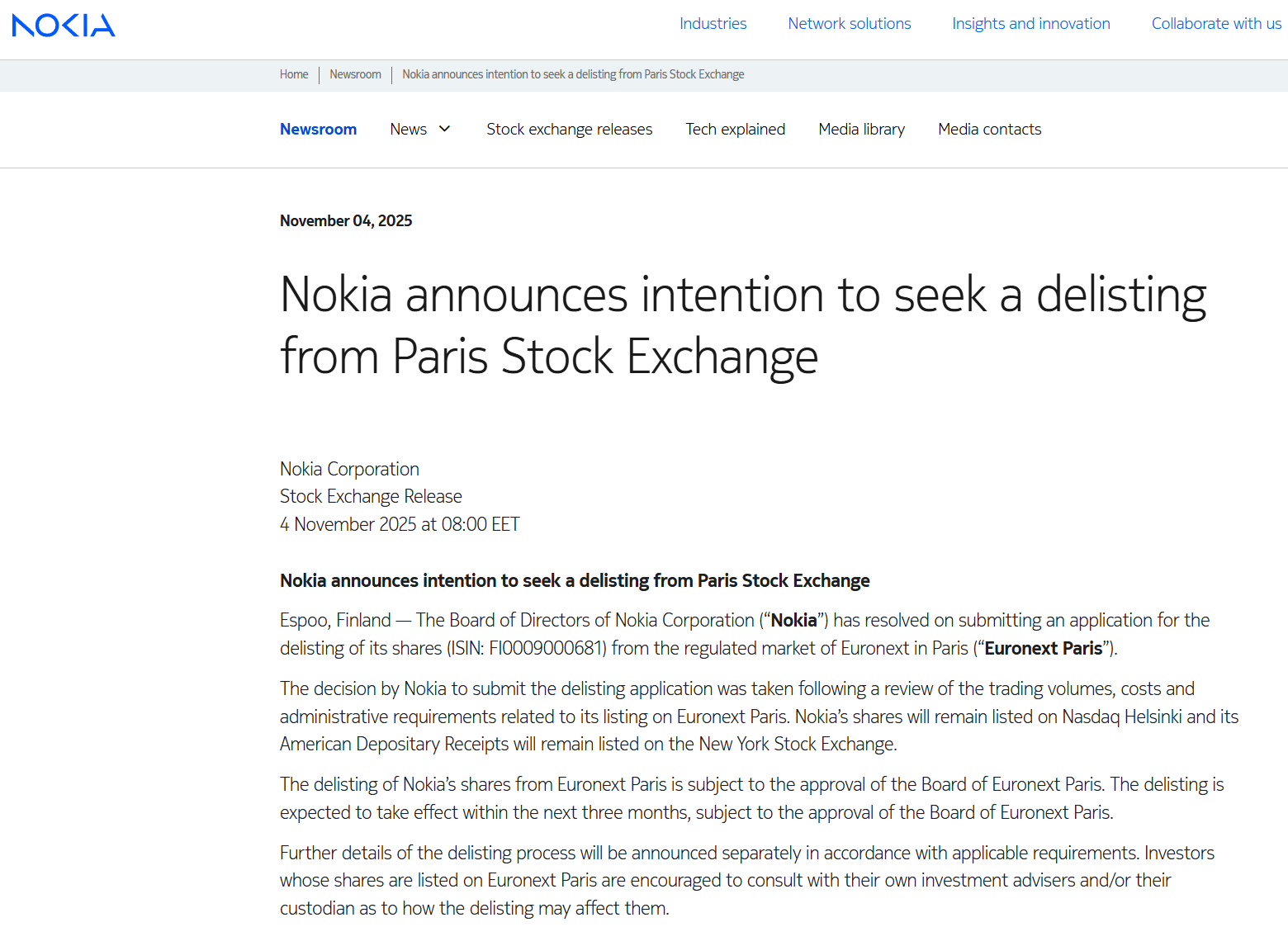
Task: Expand the News chevron arrow
Action: pyautogui.click(x=445, y=129)
